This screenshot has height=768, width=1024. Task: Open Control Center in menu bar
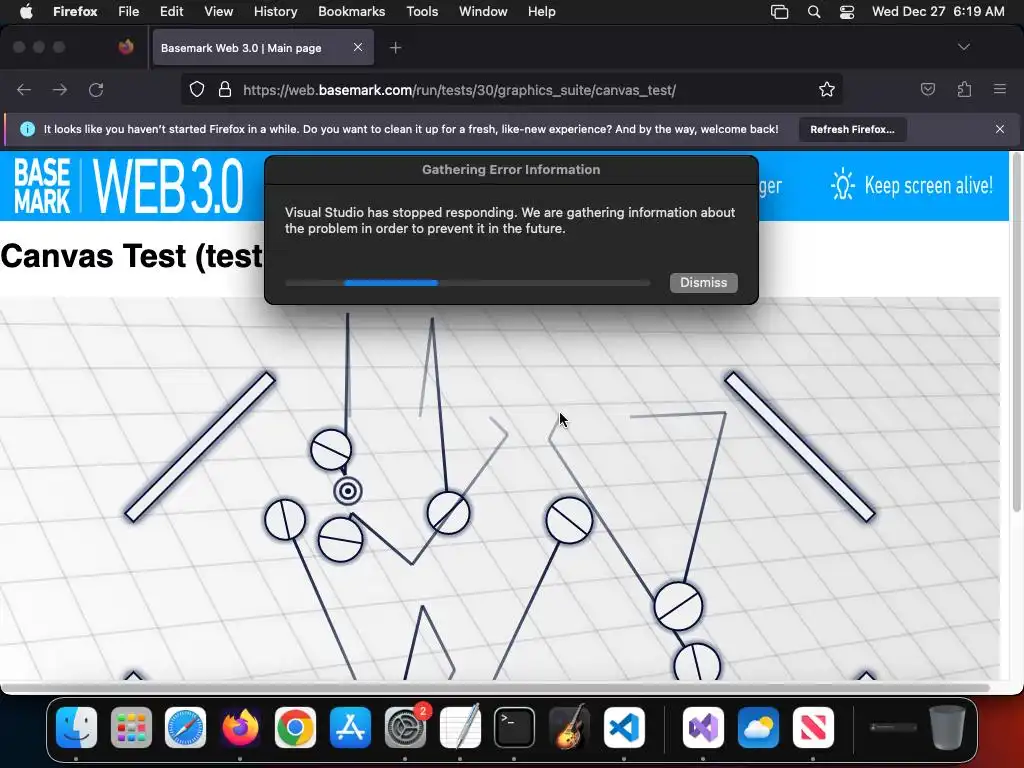click(847, 12)
